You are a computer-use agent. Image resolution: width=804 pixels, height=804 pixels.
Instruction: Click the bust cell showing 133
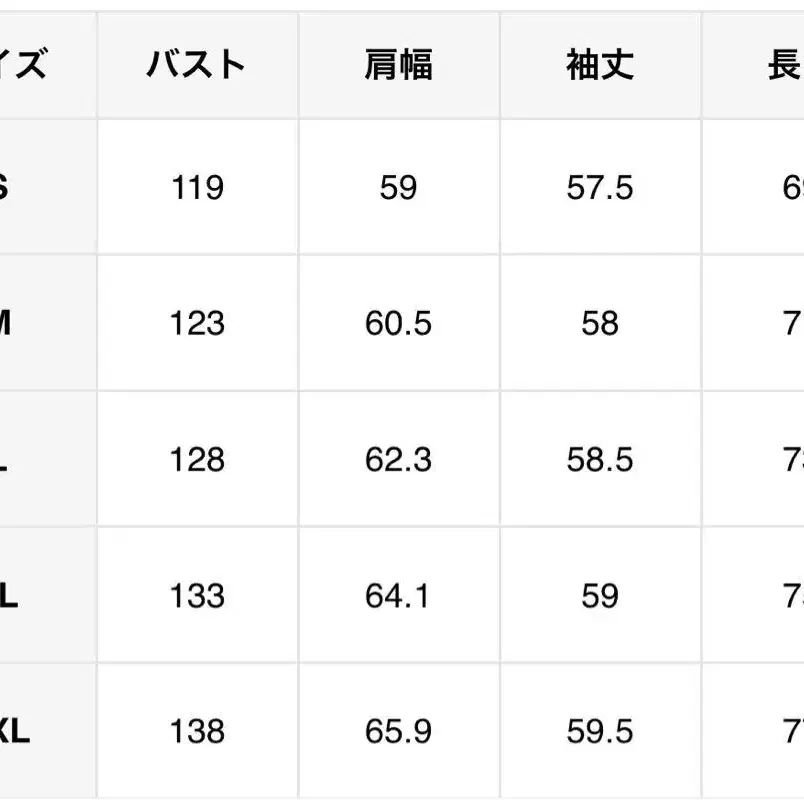coord(197,596)
